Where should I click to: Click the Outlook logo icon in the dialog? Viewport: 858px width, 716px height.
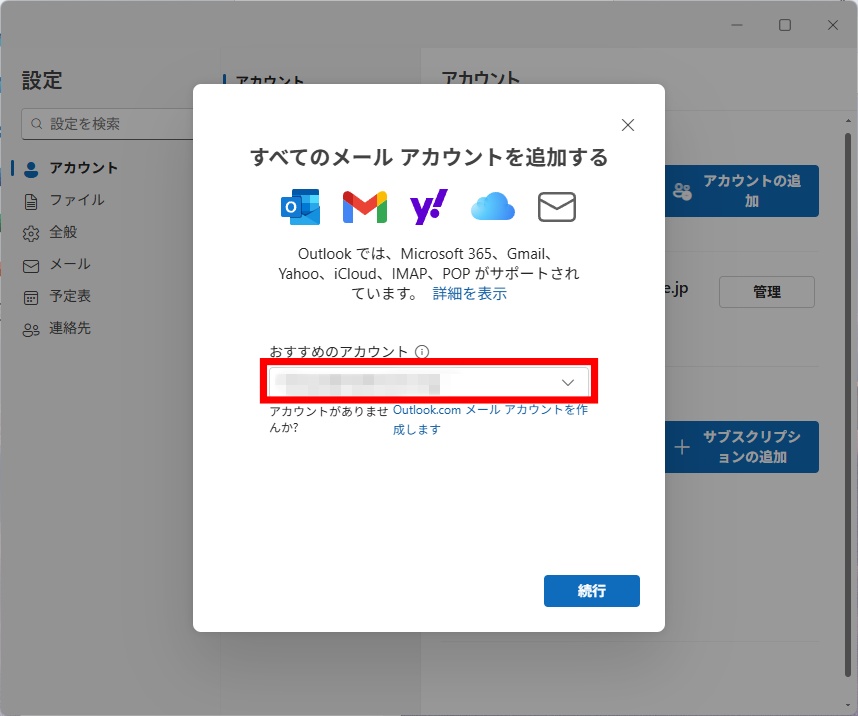300,207
